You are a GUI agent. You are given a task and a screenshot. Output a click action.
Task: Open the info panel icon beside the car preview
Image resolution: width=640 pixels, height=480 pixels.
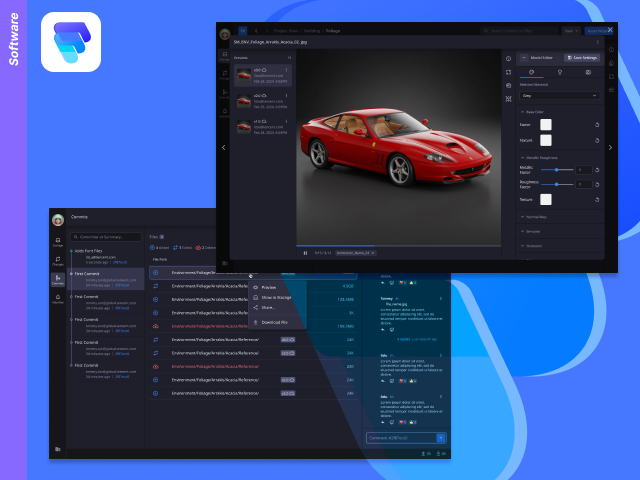(508, 59)
